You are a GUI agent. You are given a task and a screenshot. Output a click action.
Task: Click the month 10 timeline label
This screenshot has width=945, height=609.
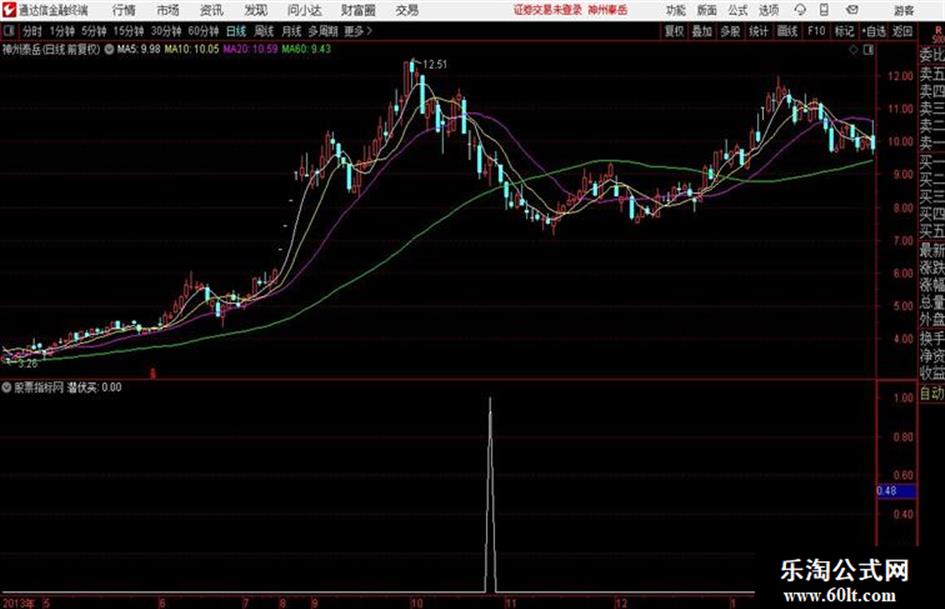416,603
